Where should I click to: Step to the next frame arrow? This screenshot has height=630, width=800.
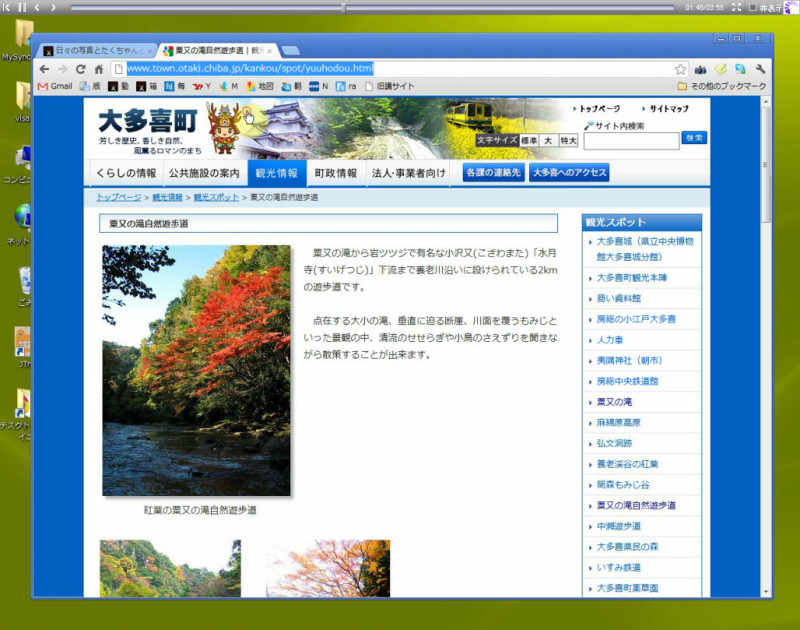(x=53, y=7)
